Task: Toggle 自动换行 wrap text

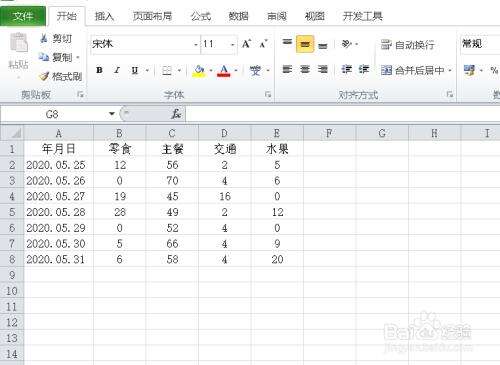Action: [407, 44]
